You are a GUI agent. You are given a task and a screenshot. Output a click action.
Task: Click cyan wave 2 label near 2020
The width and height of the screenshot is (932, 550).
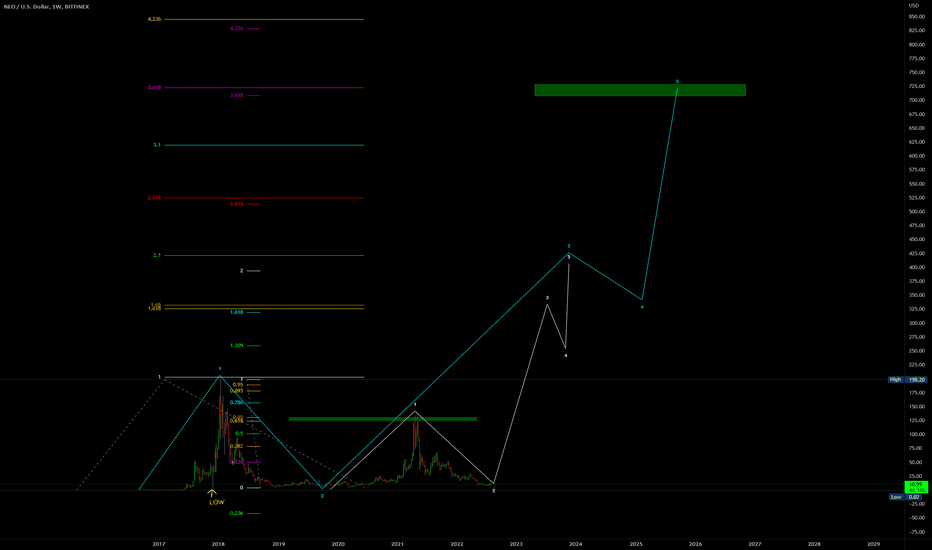322,496
